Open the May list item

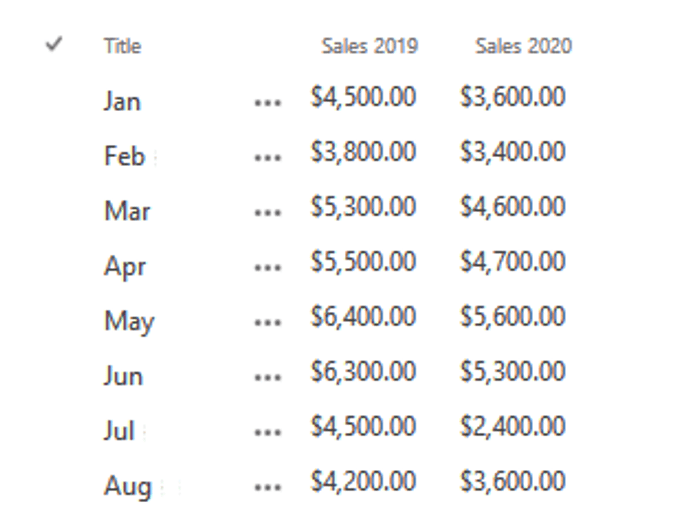pyautogui.click(x=129, y=322)
